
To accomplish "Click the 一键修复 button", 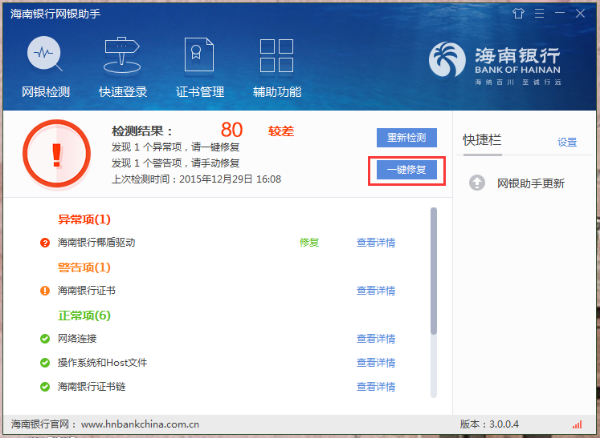I will pyautogui.click(x=407, y=169).
